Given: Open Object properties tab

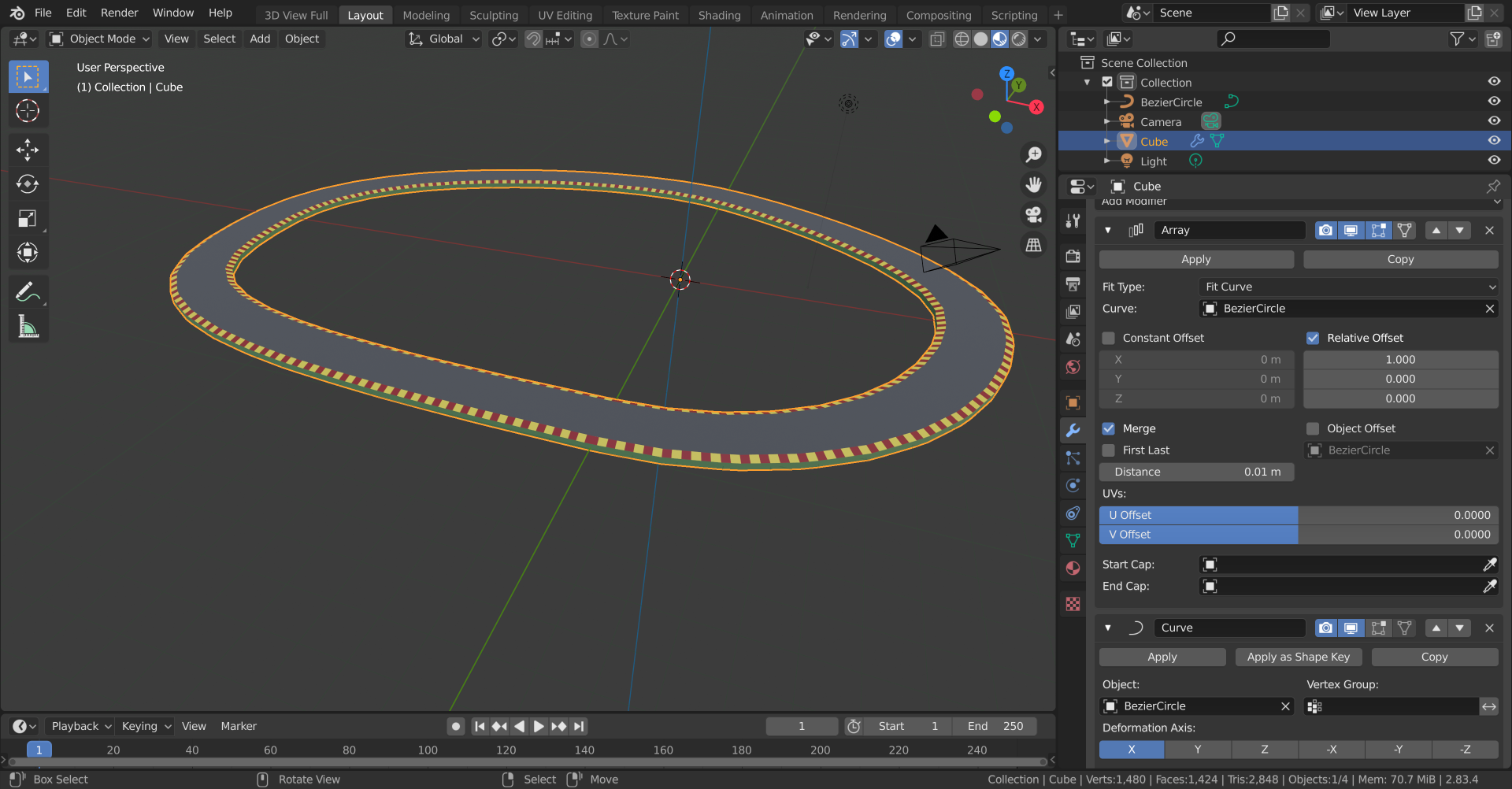Looking at the screenshot, I should pos(1073,402).
